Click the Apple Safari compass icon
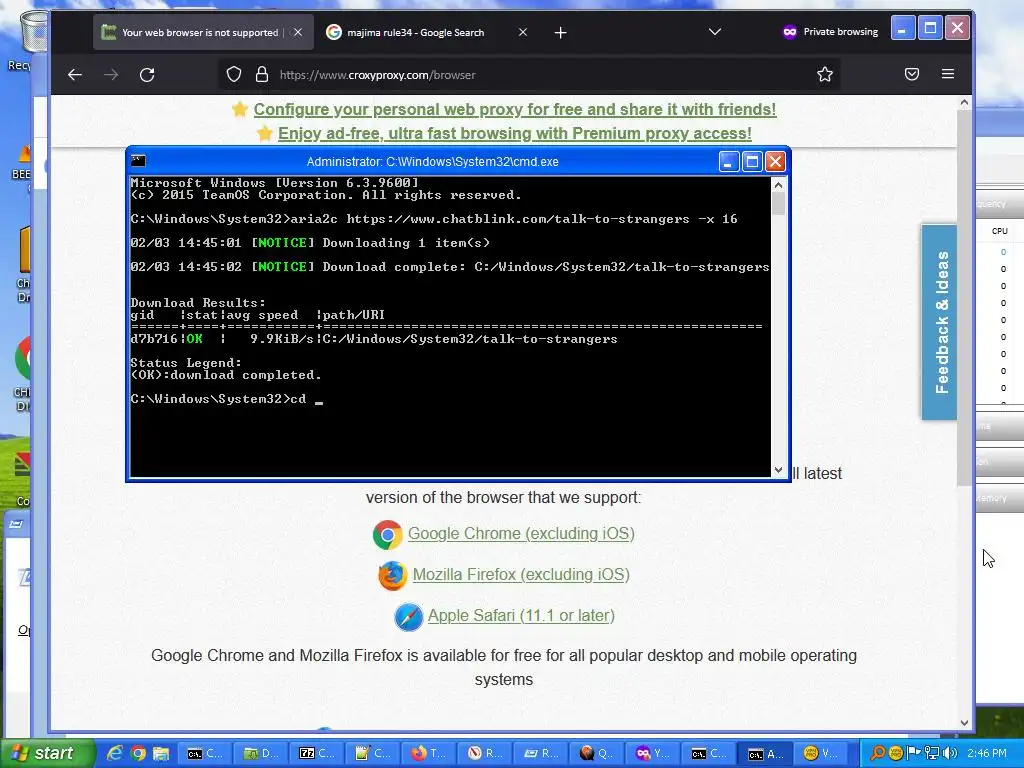 click(409, 617)
